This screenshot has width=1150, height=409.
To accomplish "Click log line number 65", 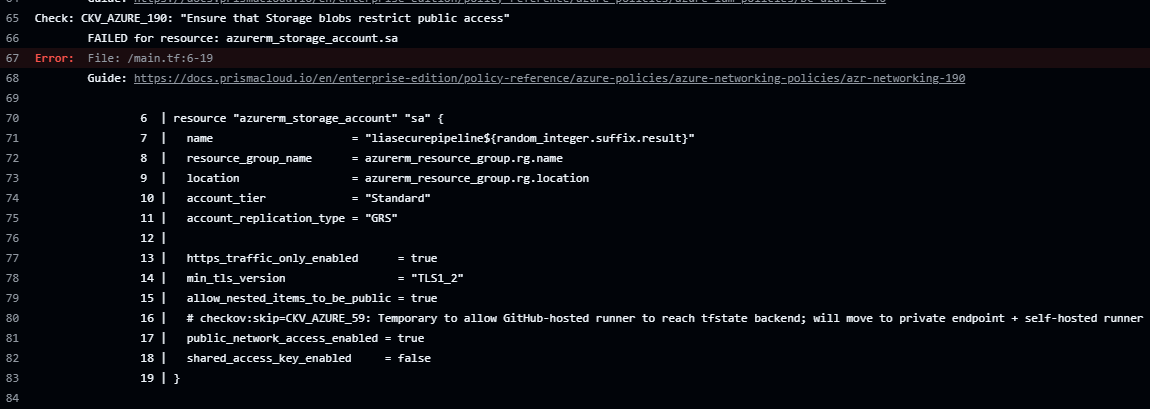I will (12, 18).
